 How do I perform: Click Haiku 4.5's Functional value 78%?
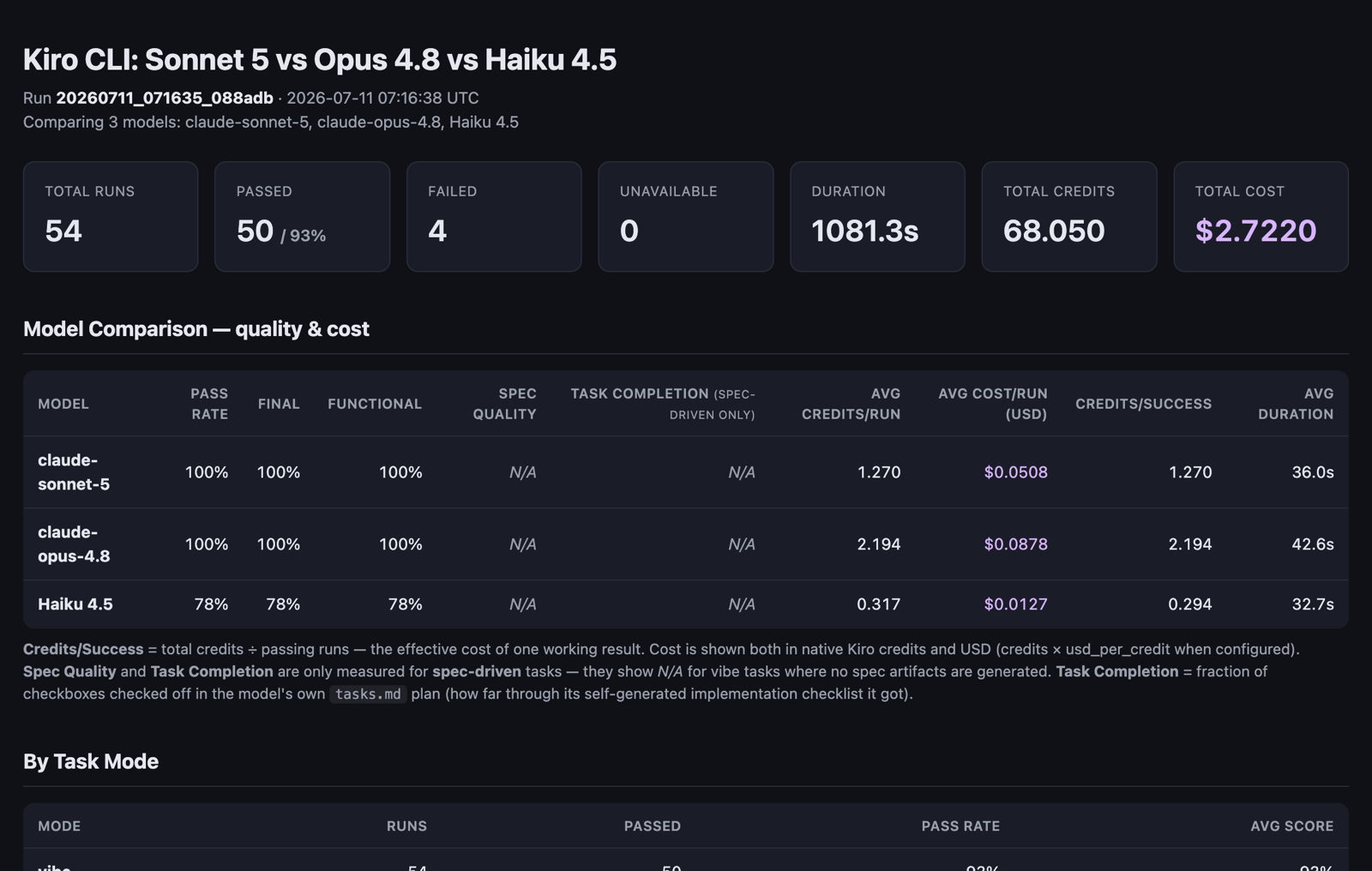coord(405,604)
